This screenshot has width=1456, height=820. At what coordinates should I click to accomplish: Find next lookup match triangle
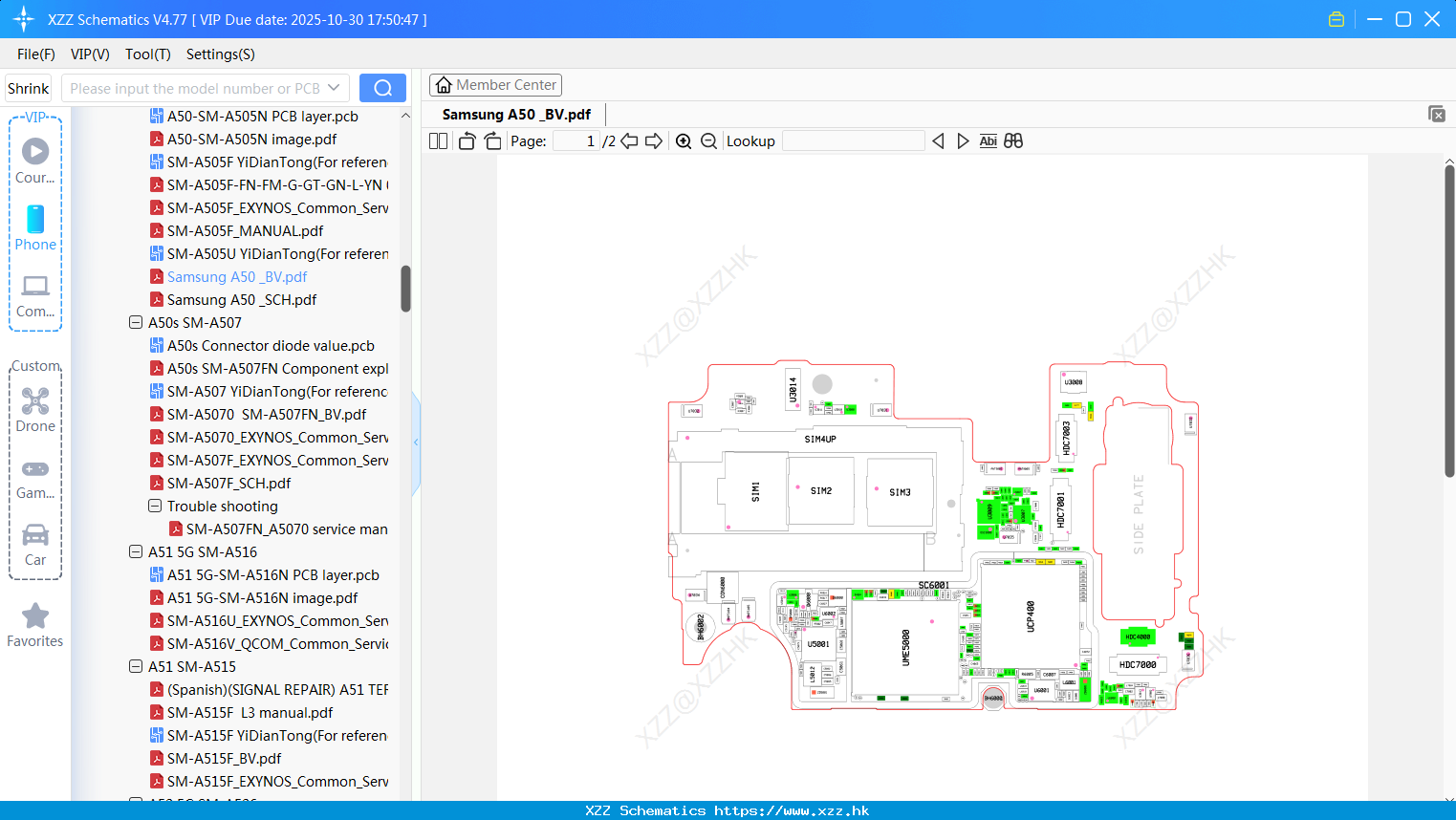coord(963,140)
